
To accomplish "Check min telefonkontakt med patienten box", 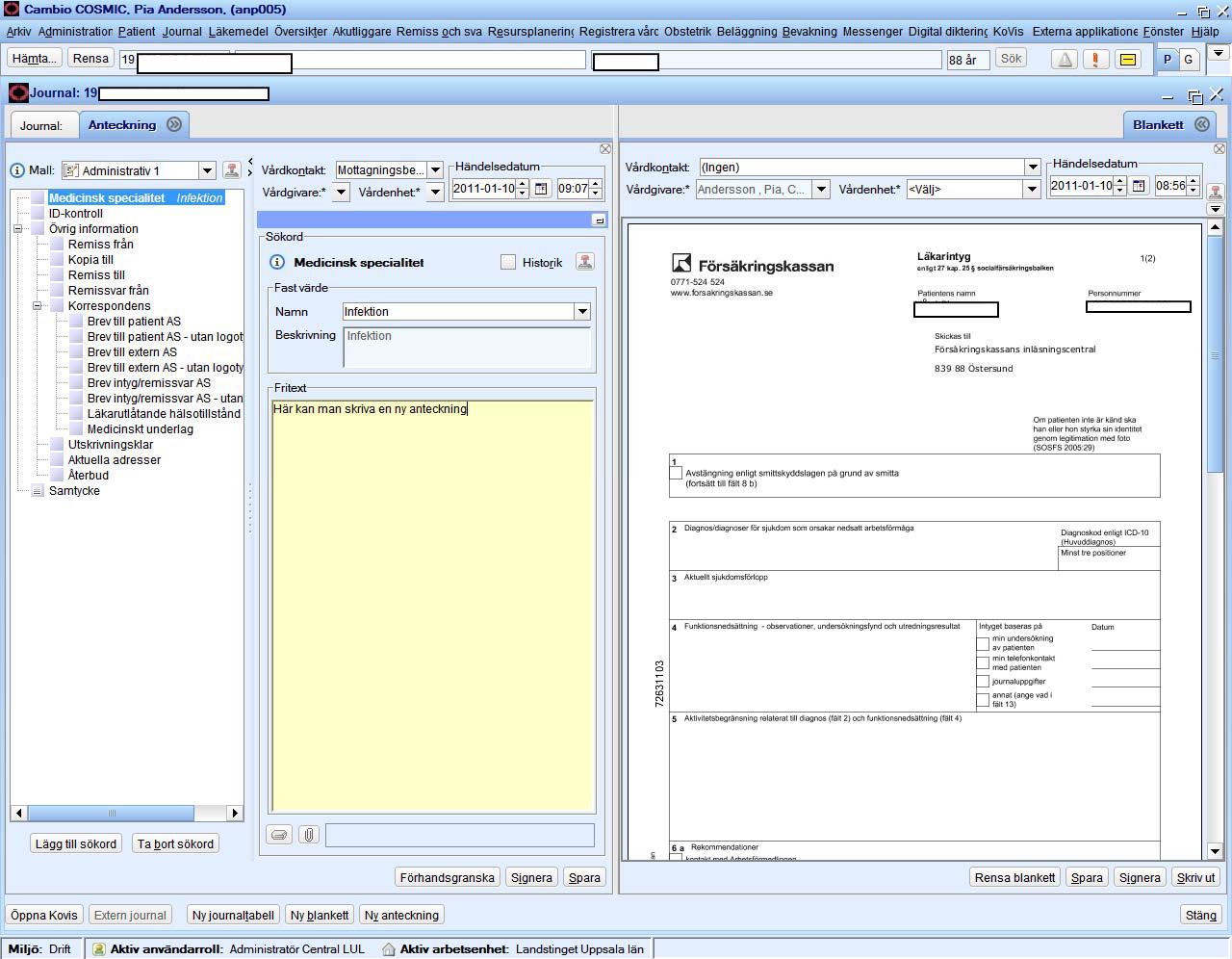I will pyautogui.click(x=983, y=662).
